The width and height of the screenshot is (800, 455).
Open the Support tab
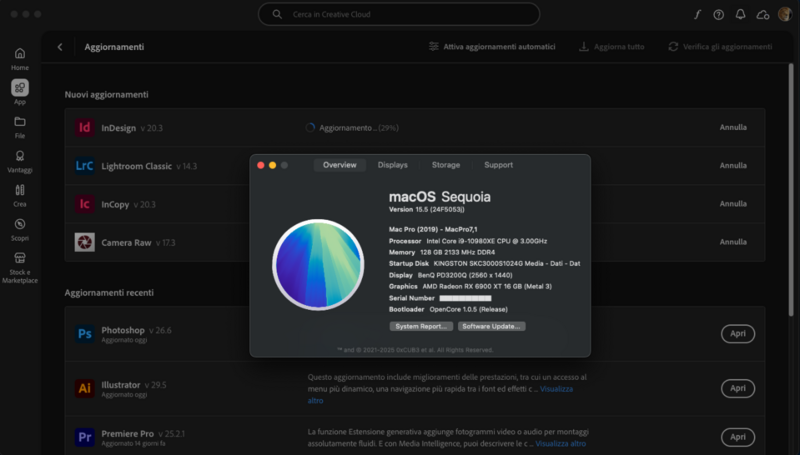tap(498, 165)
